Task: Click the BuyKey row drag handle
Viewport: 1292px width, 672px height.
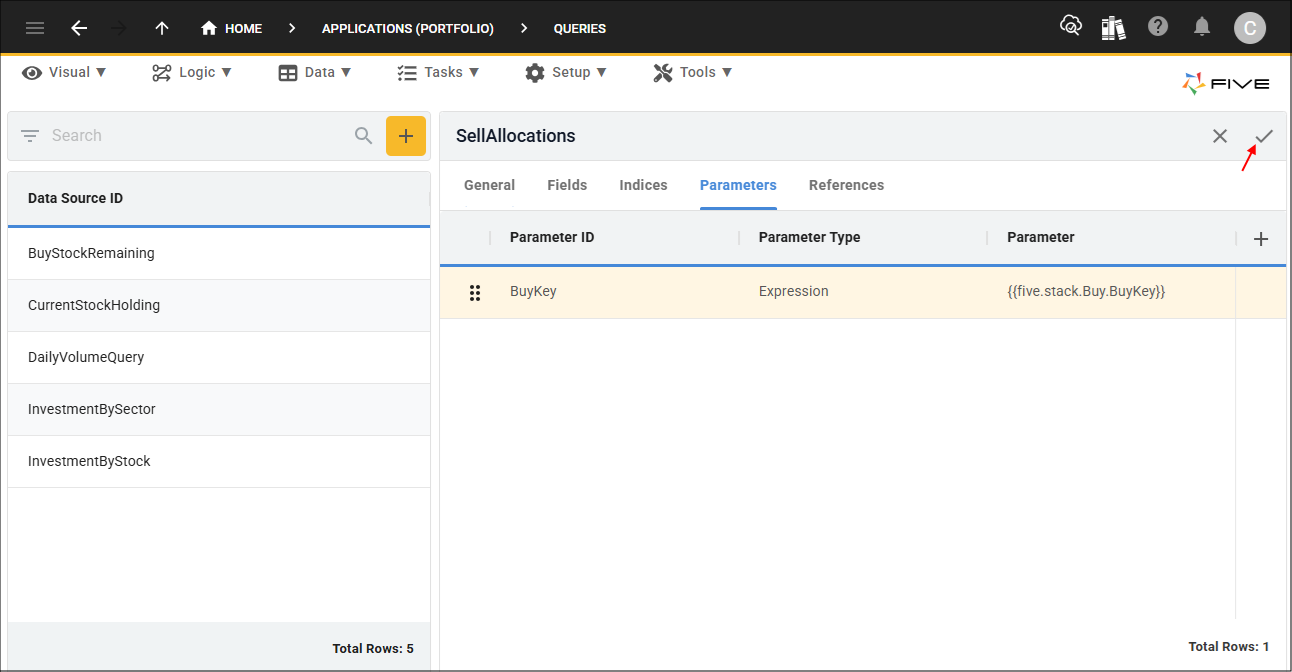Action: coord(475,292)
